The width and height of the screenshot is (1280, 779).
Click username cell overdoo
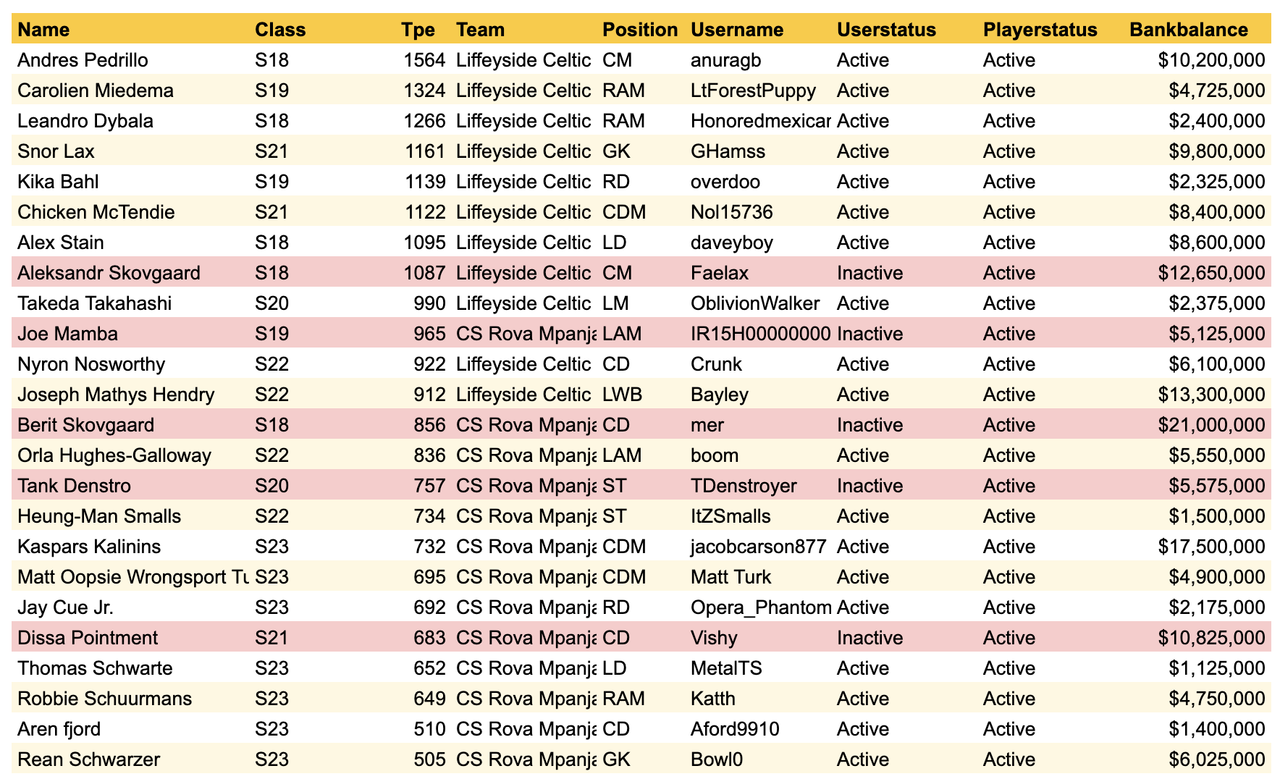coord(725,182)
